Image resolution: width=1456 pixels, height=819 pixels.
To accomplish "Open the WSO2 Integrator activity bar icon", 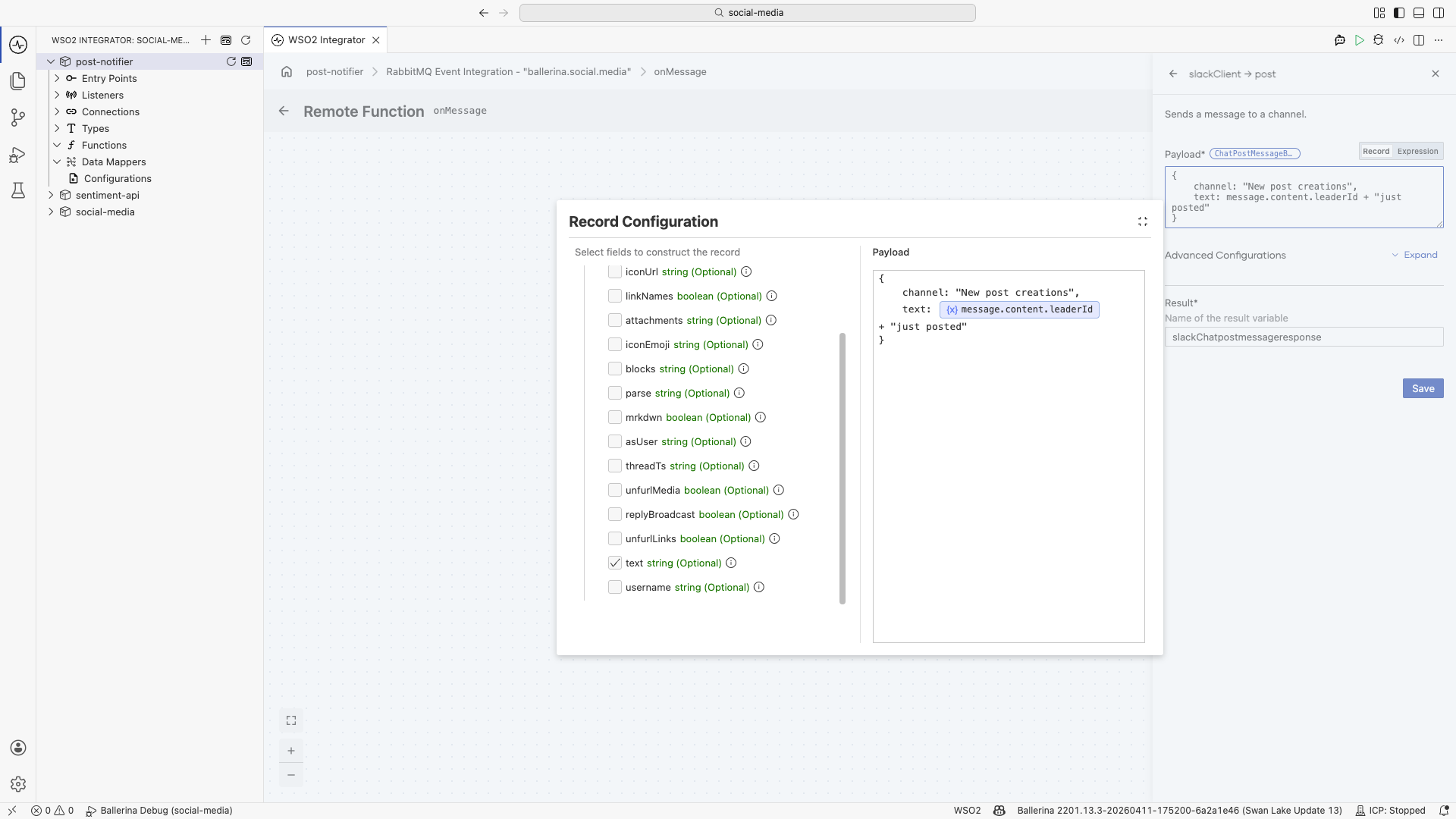I will pos(18,45).
